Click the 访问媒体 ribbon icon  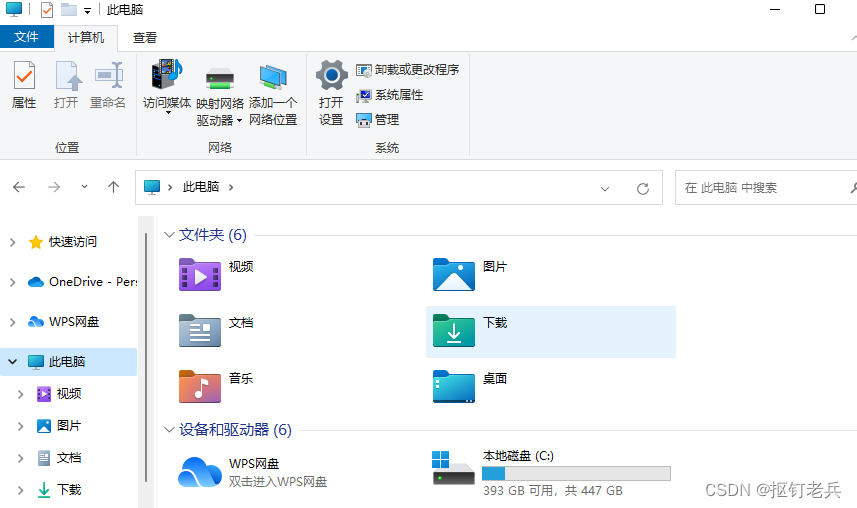coord(166,76)
